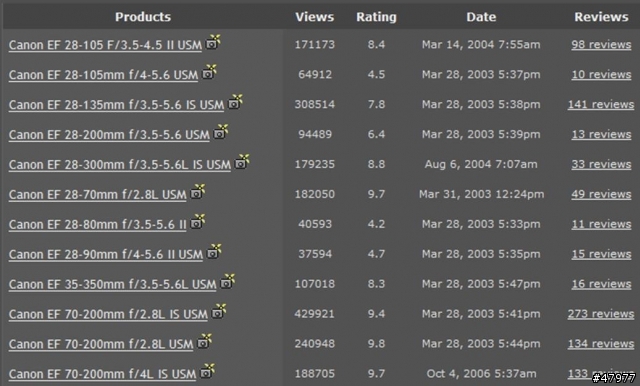
Task: Click camera icon beside Canon EF 70-200mm f/2.8L IS USM
Action: click(x=219, y=311)
